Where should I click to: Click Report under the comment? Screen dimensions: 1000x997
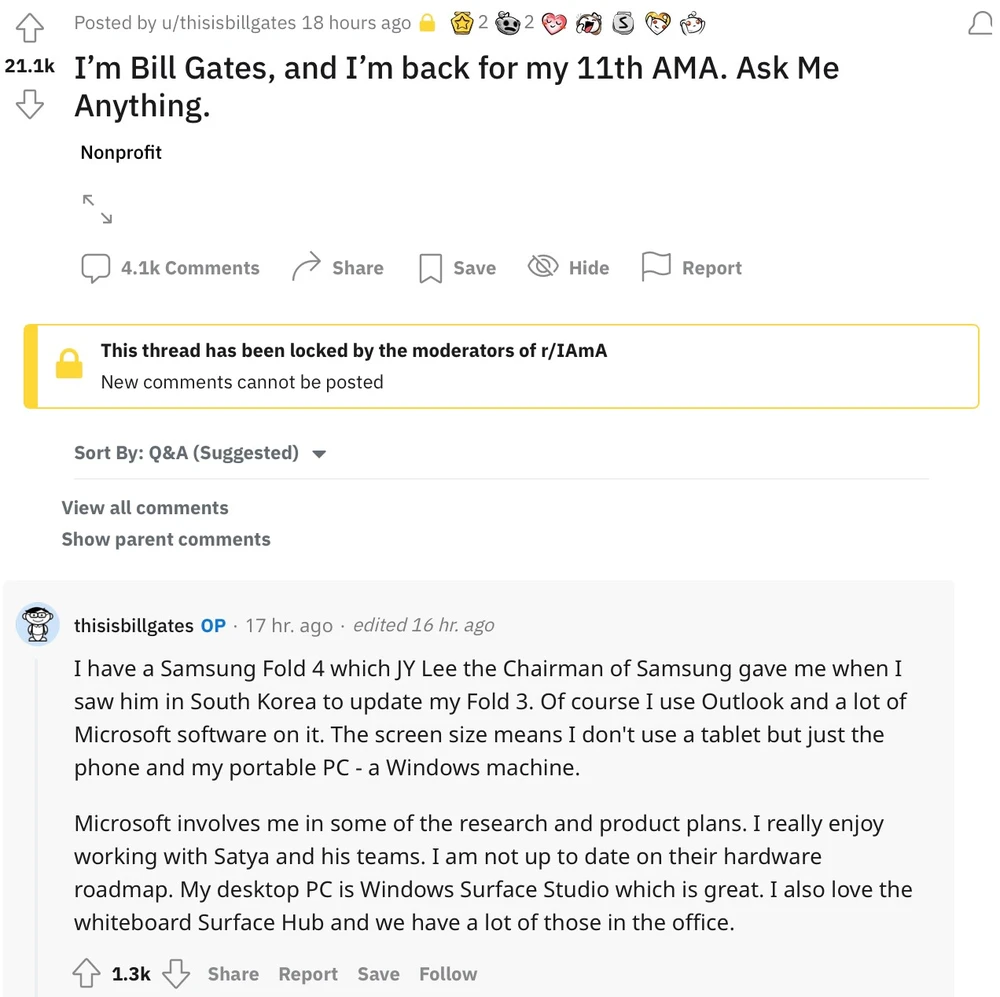pyautogui.click(x=308, y=973)
